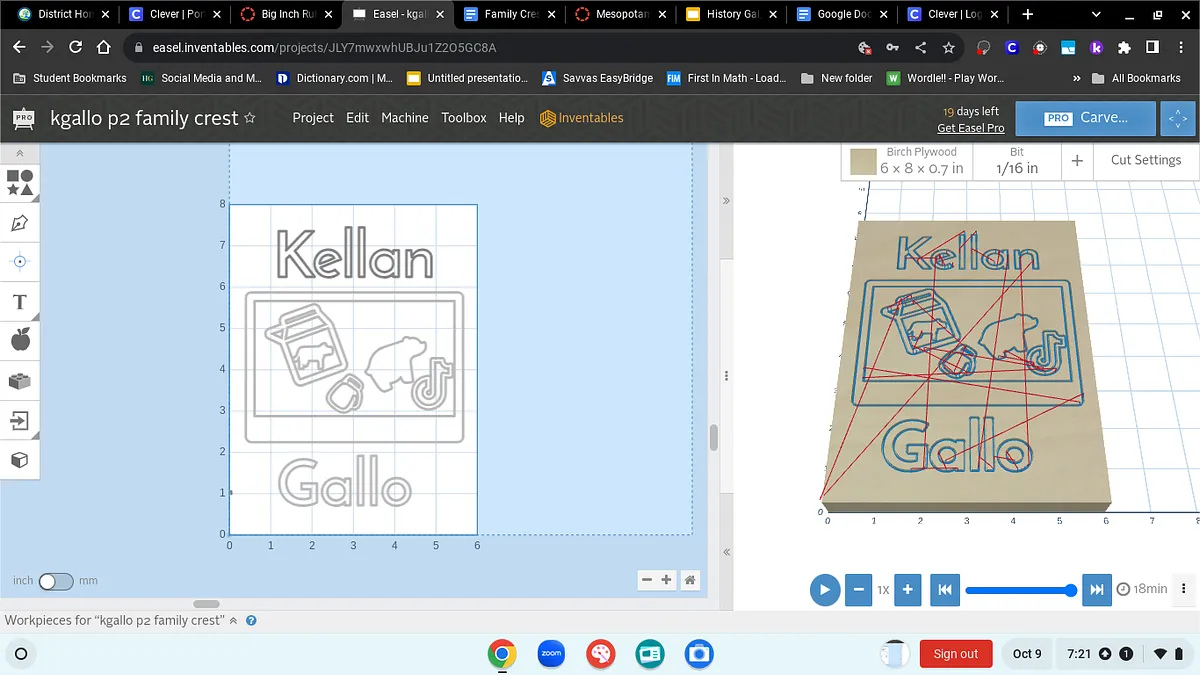
Task: Select the Shapes tool in left sidebar
Action: click(20, 182)
